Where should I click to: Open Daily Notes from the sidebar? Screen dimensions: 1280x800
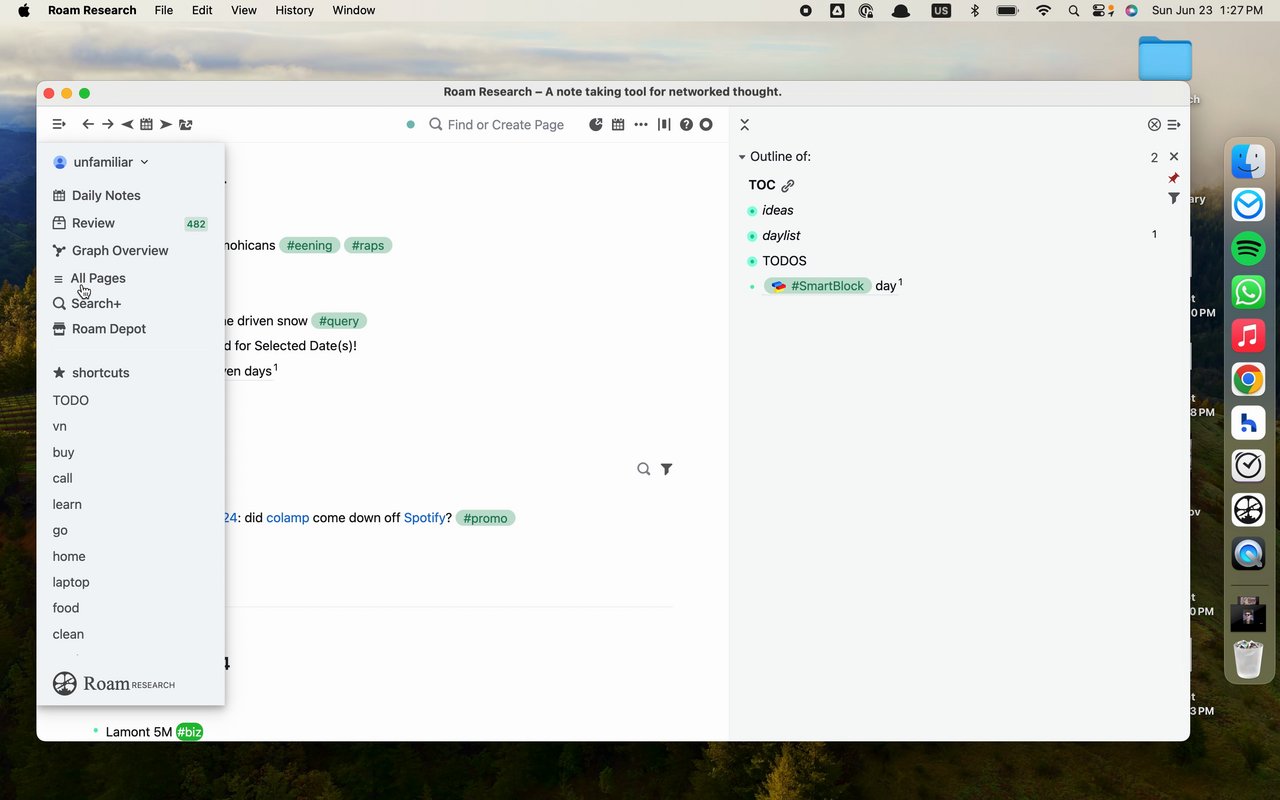click(x=96, y=195)
